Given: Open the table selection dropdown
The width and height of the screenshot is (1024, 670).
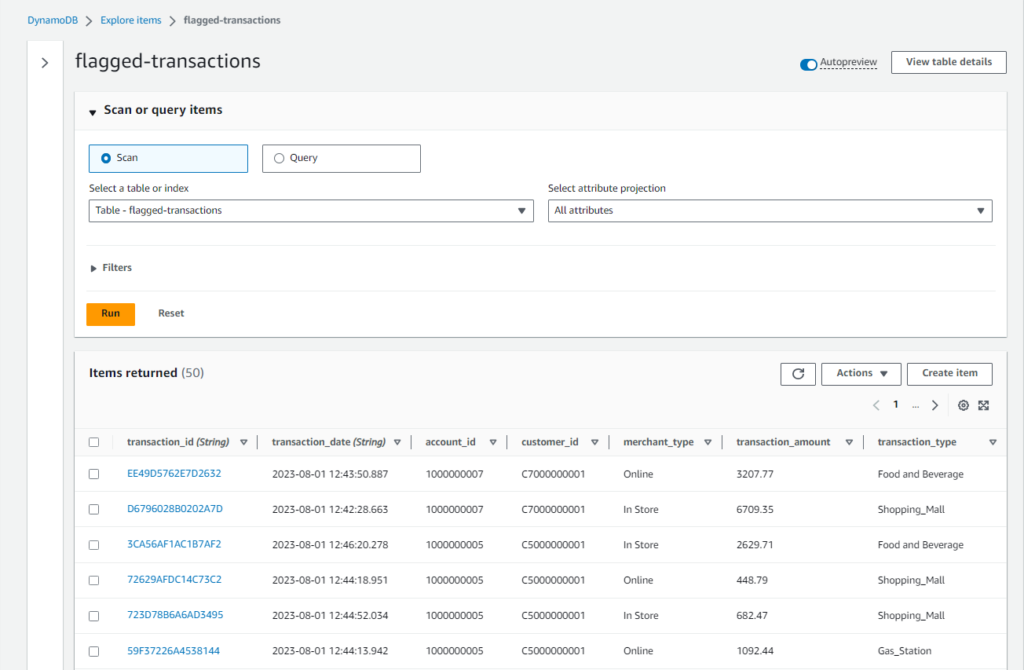Looking at the screenshot, I should [310, 210].
